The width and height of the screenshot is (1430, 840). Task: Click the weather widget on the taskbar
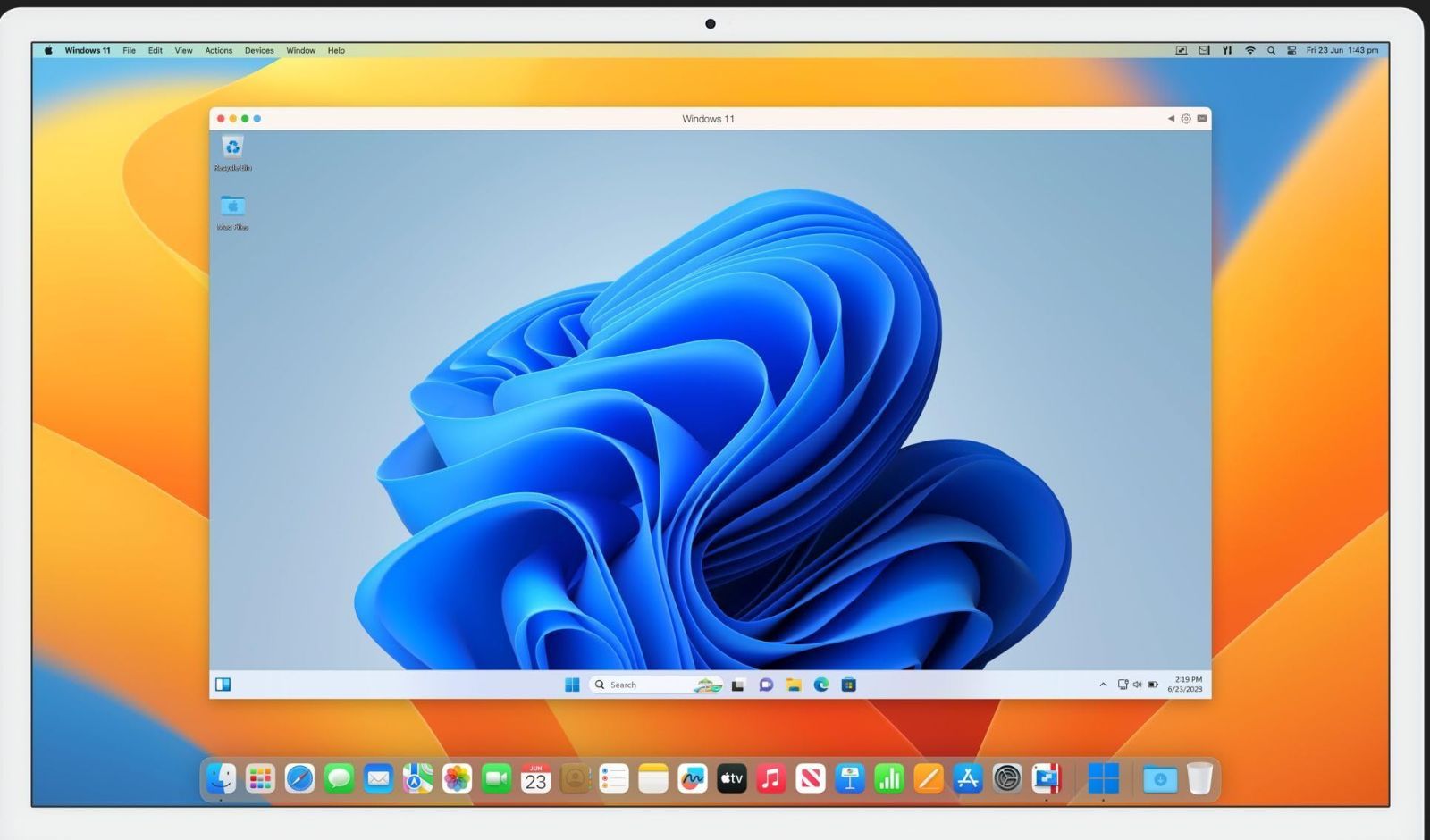[707, 685]
